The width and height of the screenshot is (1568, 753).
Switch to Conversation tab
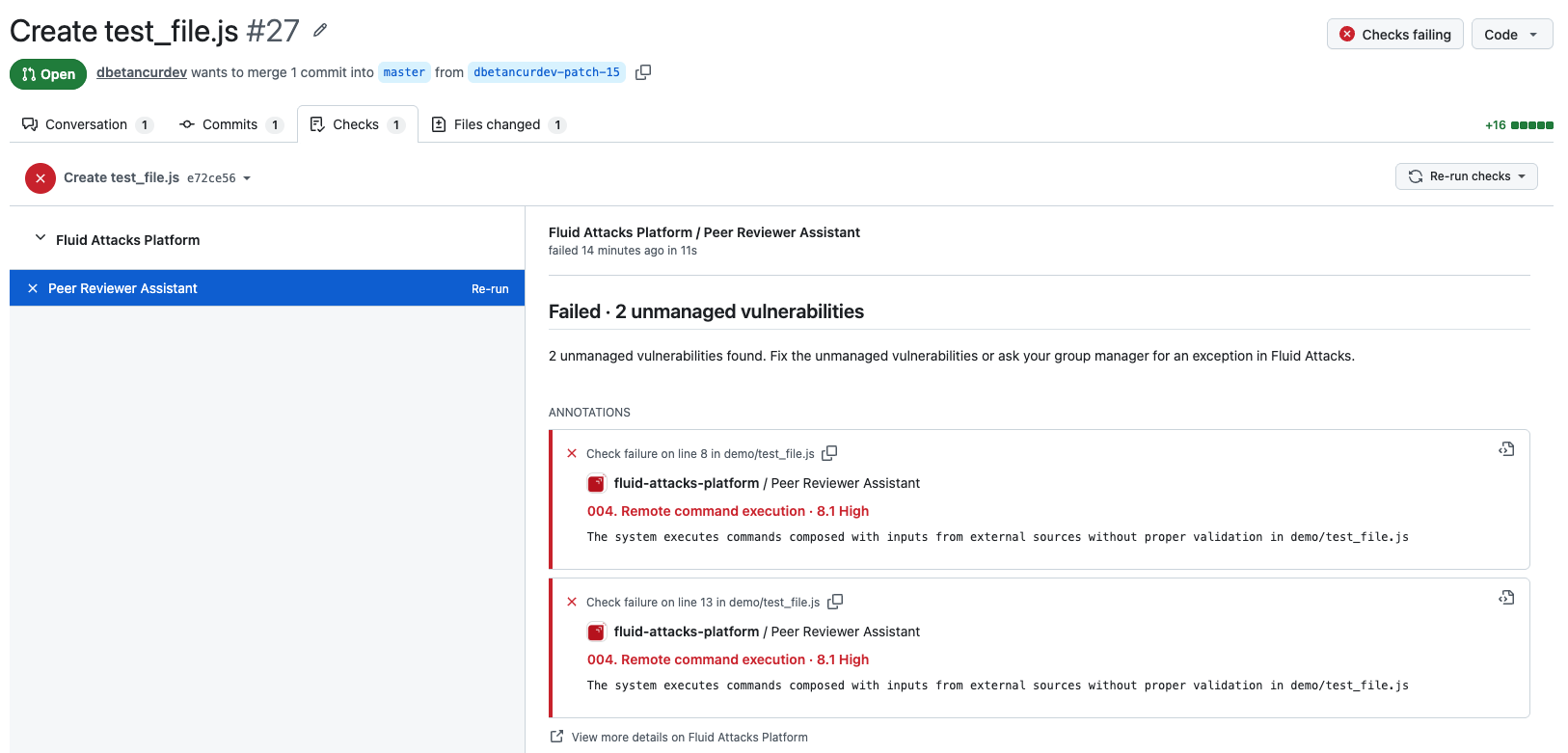(87, 124)
